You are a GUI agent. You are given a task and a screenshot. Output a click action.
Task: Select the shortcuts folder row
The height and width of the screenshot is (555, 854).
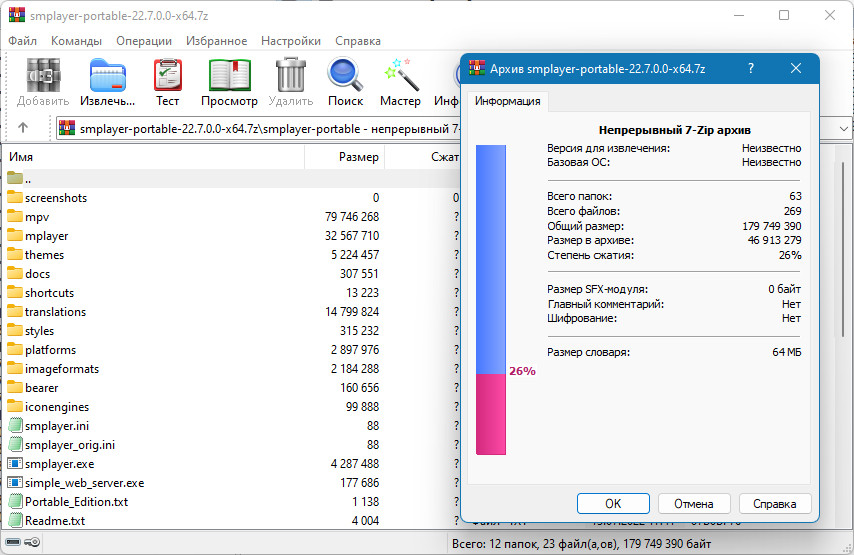coord(231,292)
